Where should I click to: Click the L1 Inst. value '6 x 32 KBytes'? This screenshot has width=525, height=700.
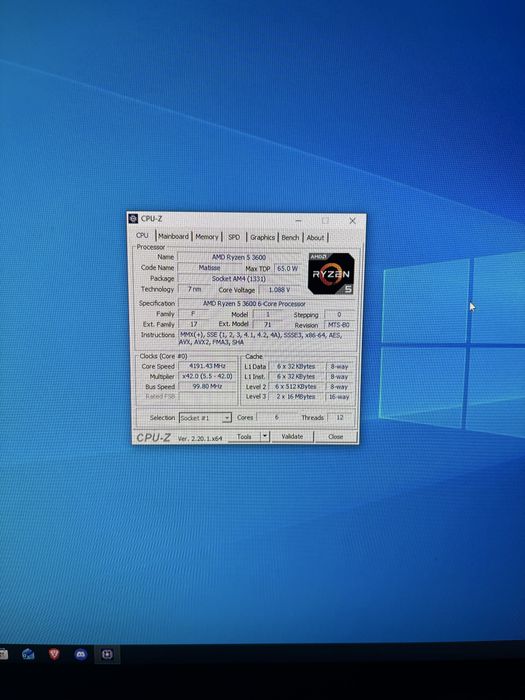coord(296,376)
